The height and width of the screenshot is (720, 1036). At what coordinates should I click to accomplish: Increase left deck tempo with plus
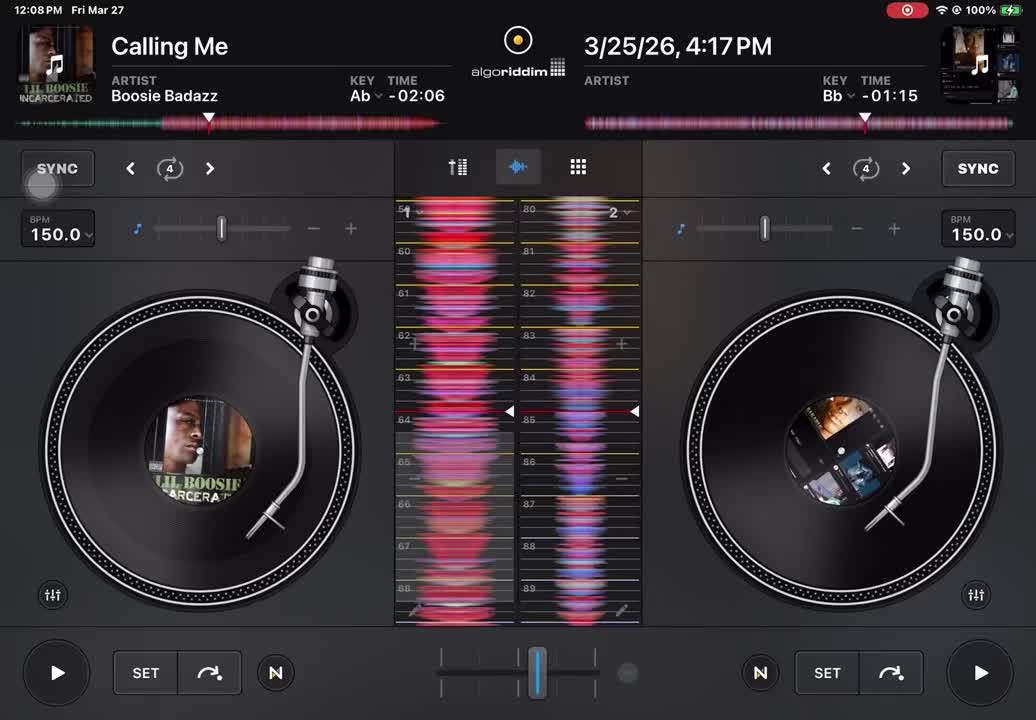pyautogui.click(x=351, y=229)
